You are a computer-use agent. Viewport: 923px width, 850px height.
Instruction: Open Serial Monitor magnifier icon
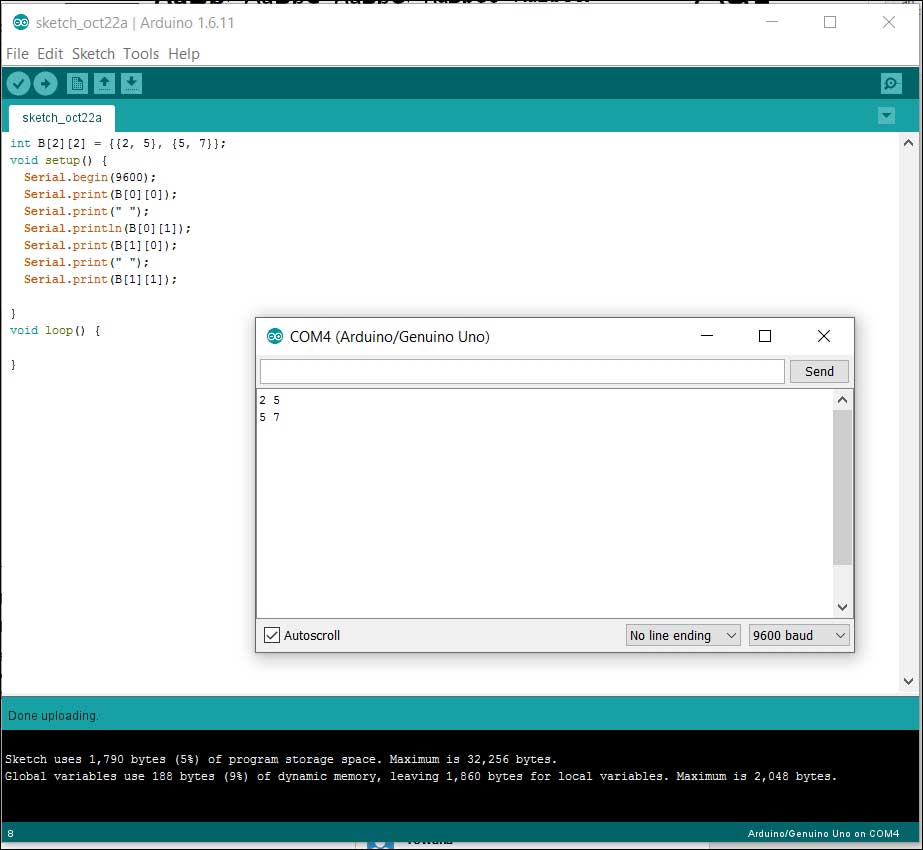[890, 84]
